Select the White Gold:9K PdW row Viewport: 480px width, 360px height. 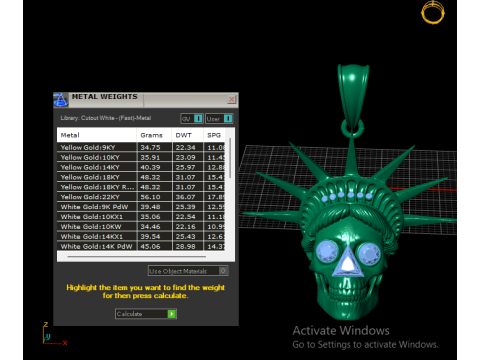141,207
